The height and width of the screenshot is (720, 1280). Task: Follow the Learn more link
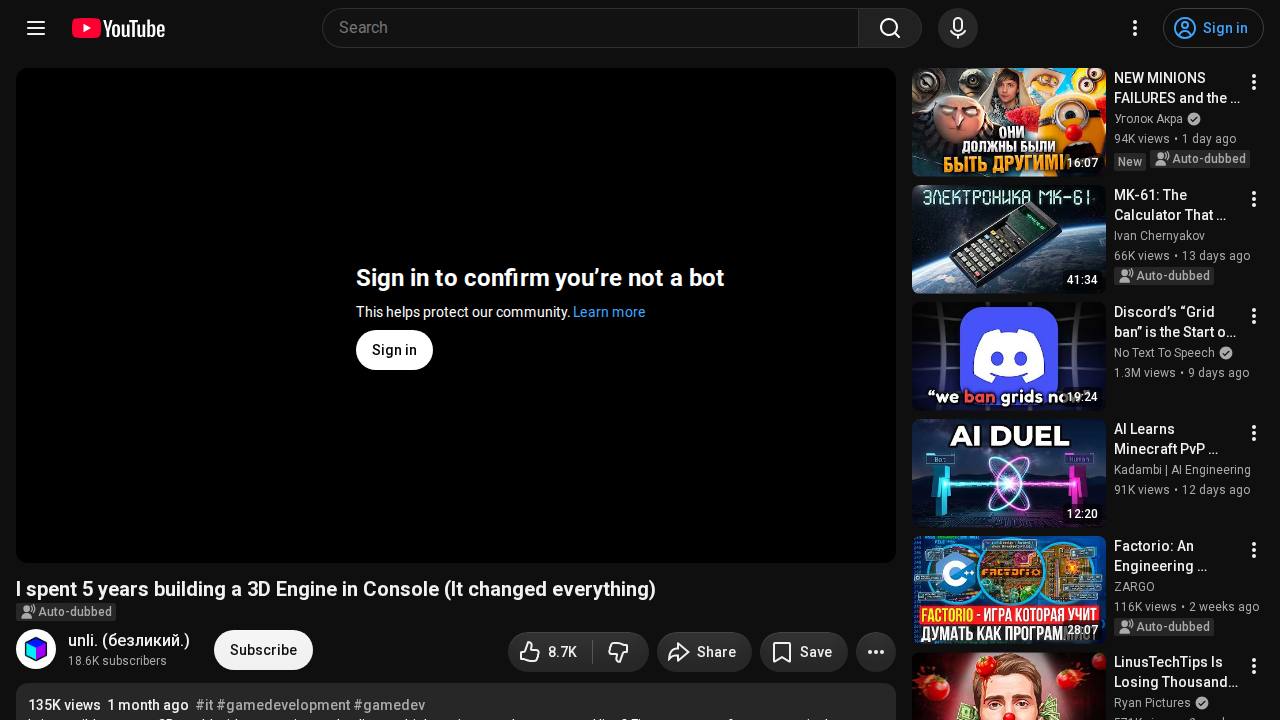tap(609, 312)
